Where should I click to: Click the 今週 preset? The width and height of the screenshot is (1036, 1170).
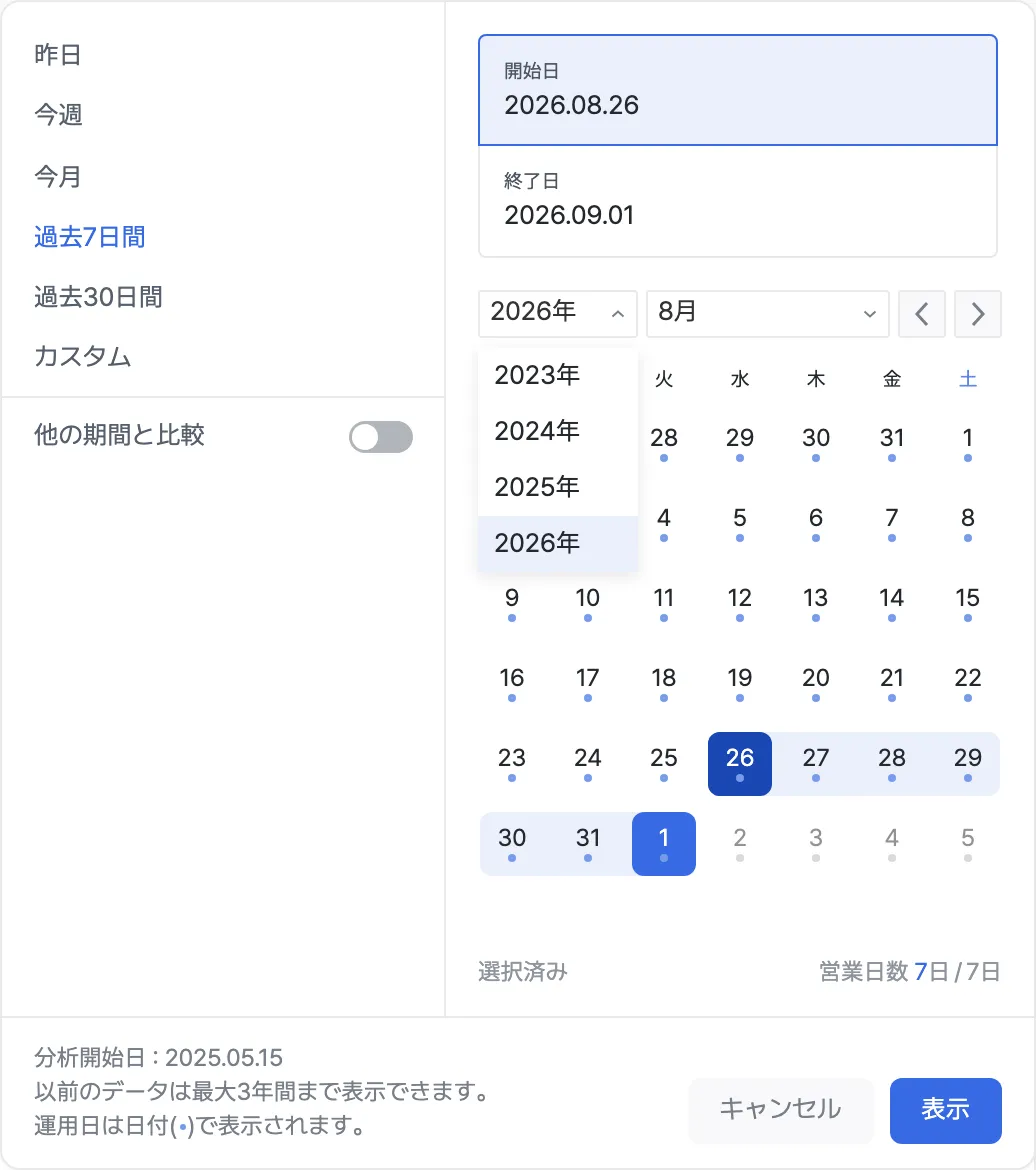58,115
